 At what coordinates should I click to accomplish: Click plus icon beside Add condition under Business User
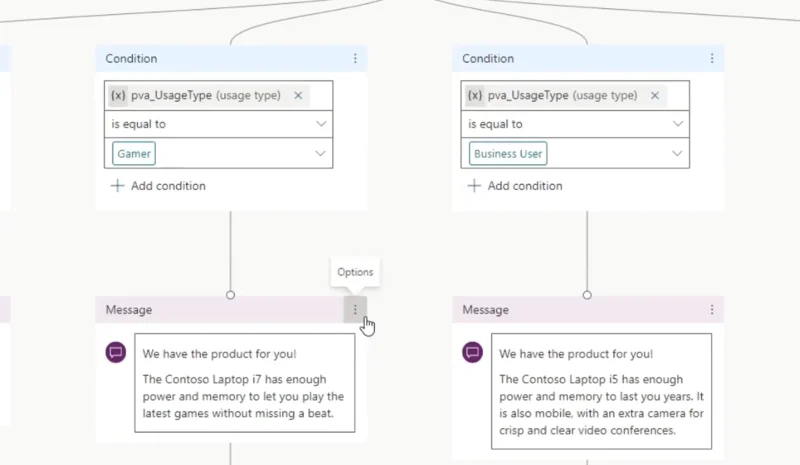click(x=474, y=186)
